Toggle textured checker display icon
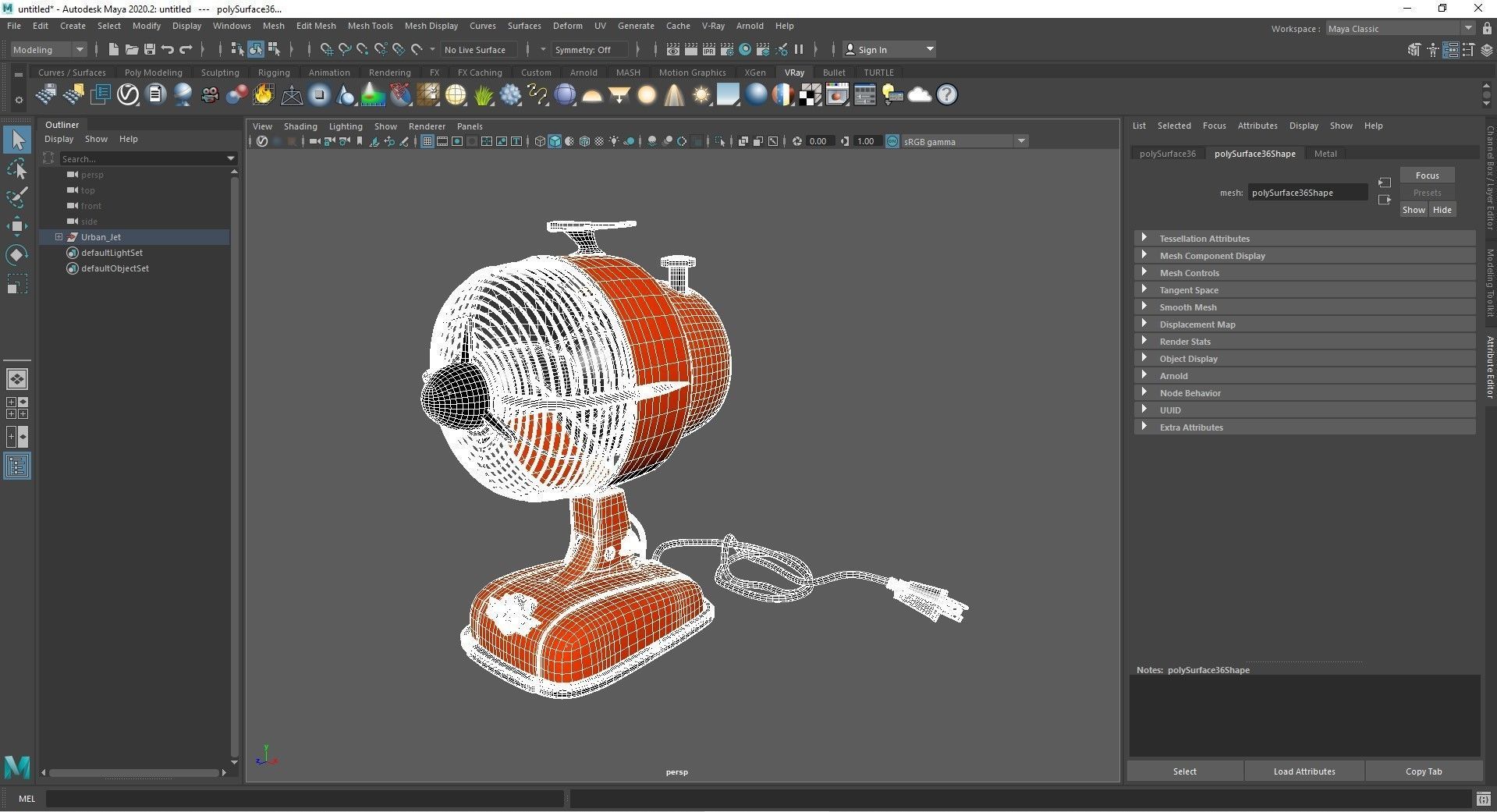The width and height of the screenshot is (1497, 812). click(x=599, y=141)
